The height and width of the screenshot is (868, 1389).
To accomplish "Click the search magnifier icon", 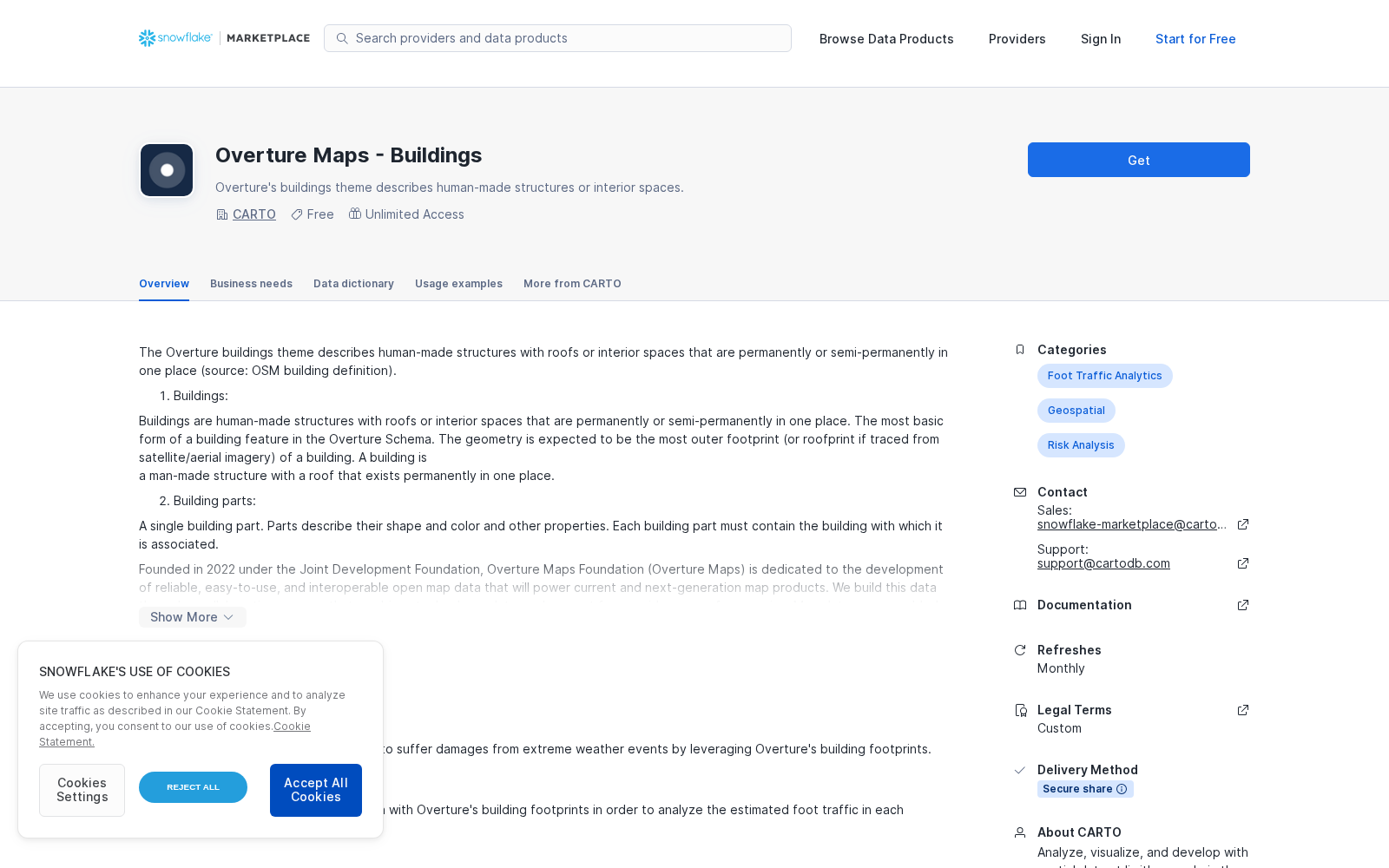I will [x=342, y=38].
